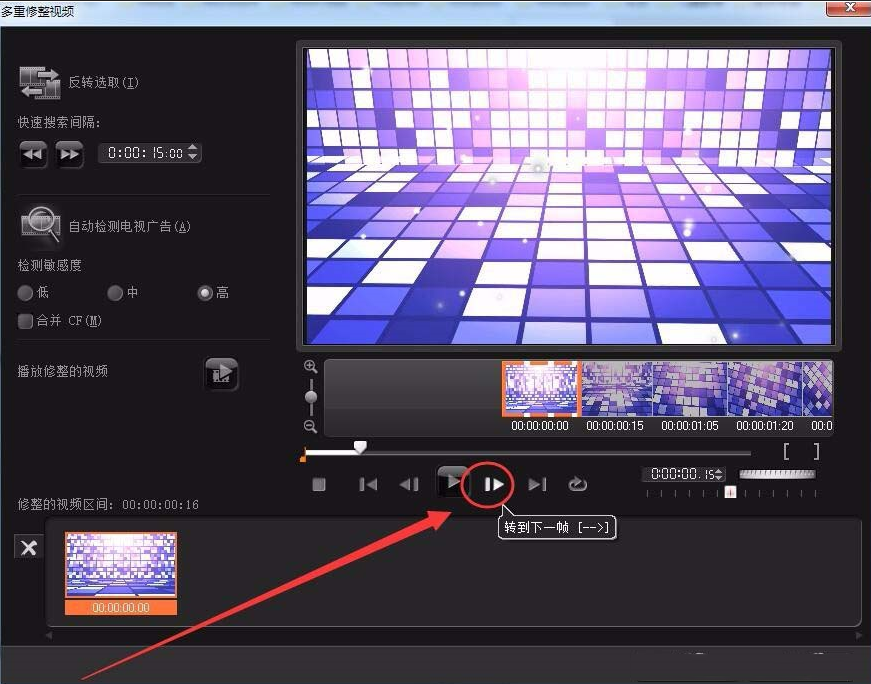Click the go to last frame icon
871x684 pixels.
537,484
